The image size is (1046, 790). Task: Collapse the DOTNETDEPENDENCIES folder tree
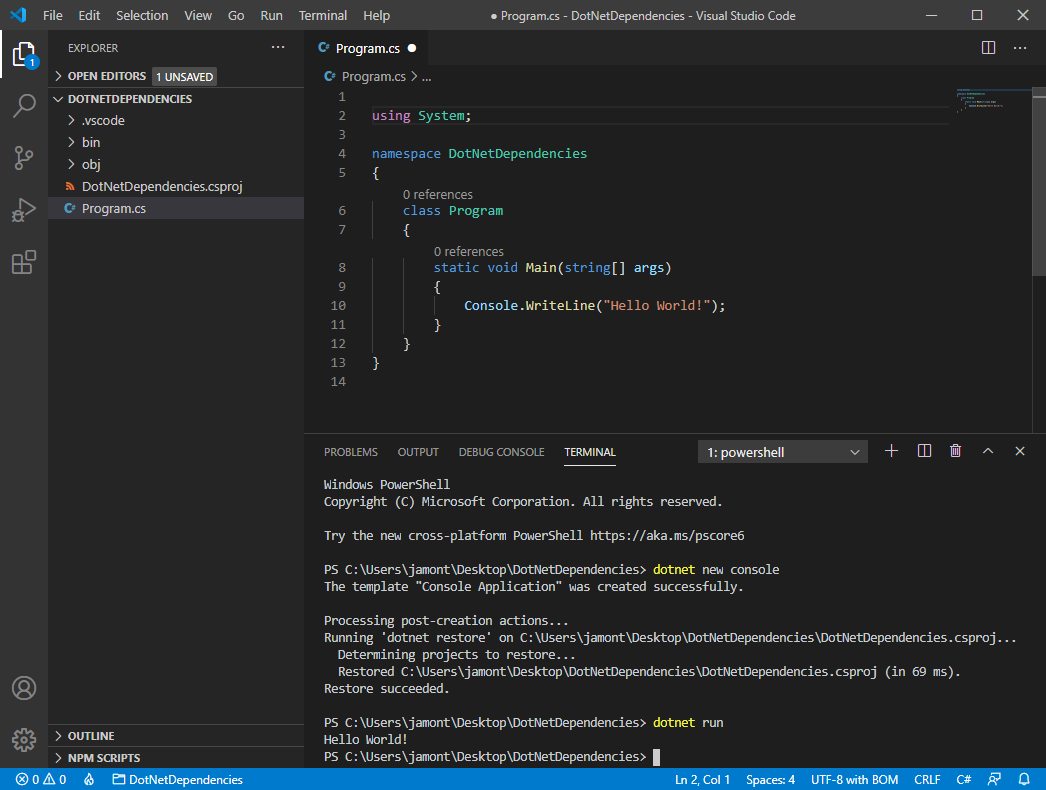(x=57, y=98)
